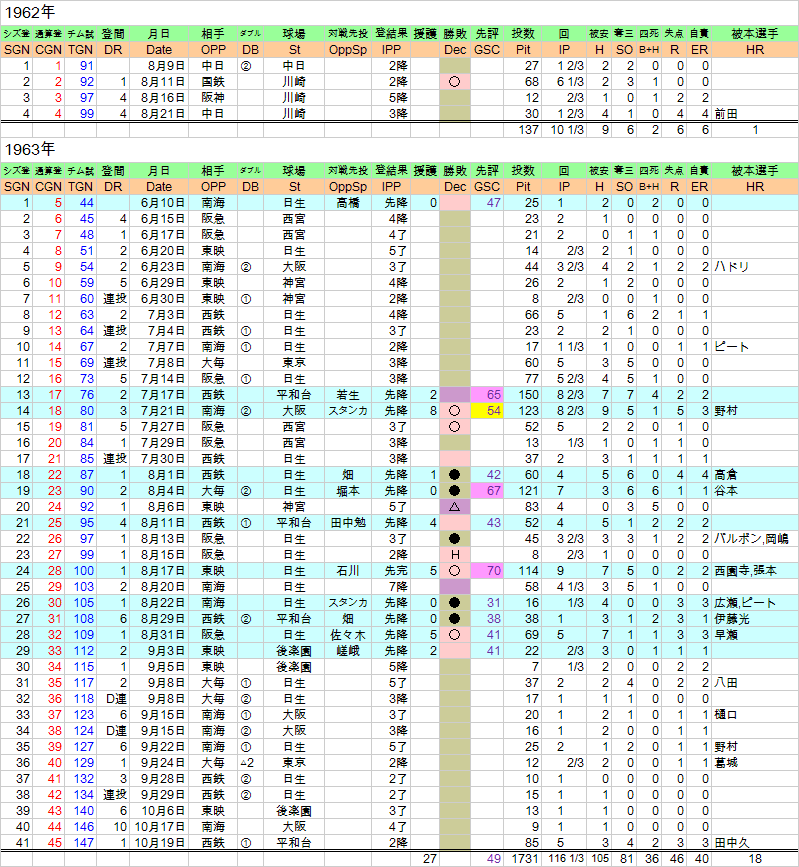Select the バルボン,岡嶋 home run cell

click(755, 539)
